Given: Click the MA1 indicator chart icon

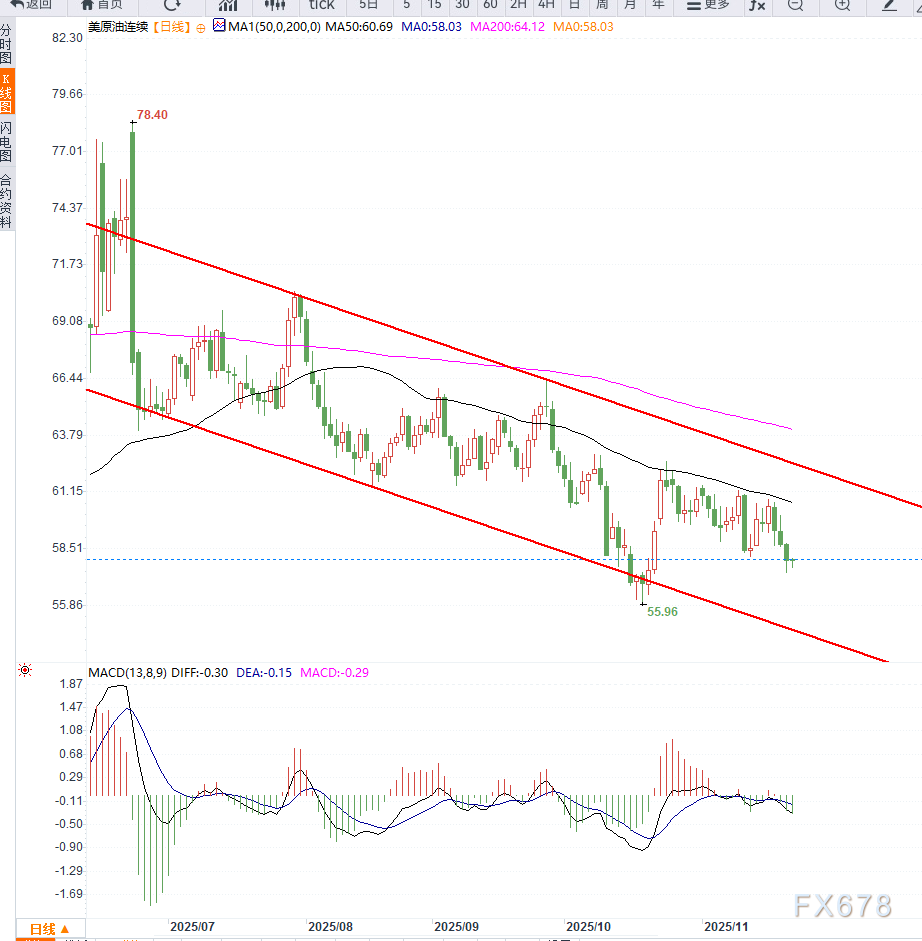Looking at the screenshot, I should coord(219,27).
